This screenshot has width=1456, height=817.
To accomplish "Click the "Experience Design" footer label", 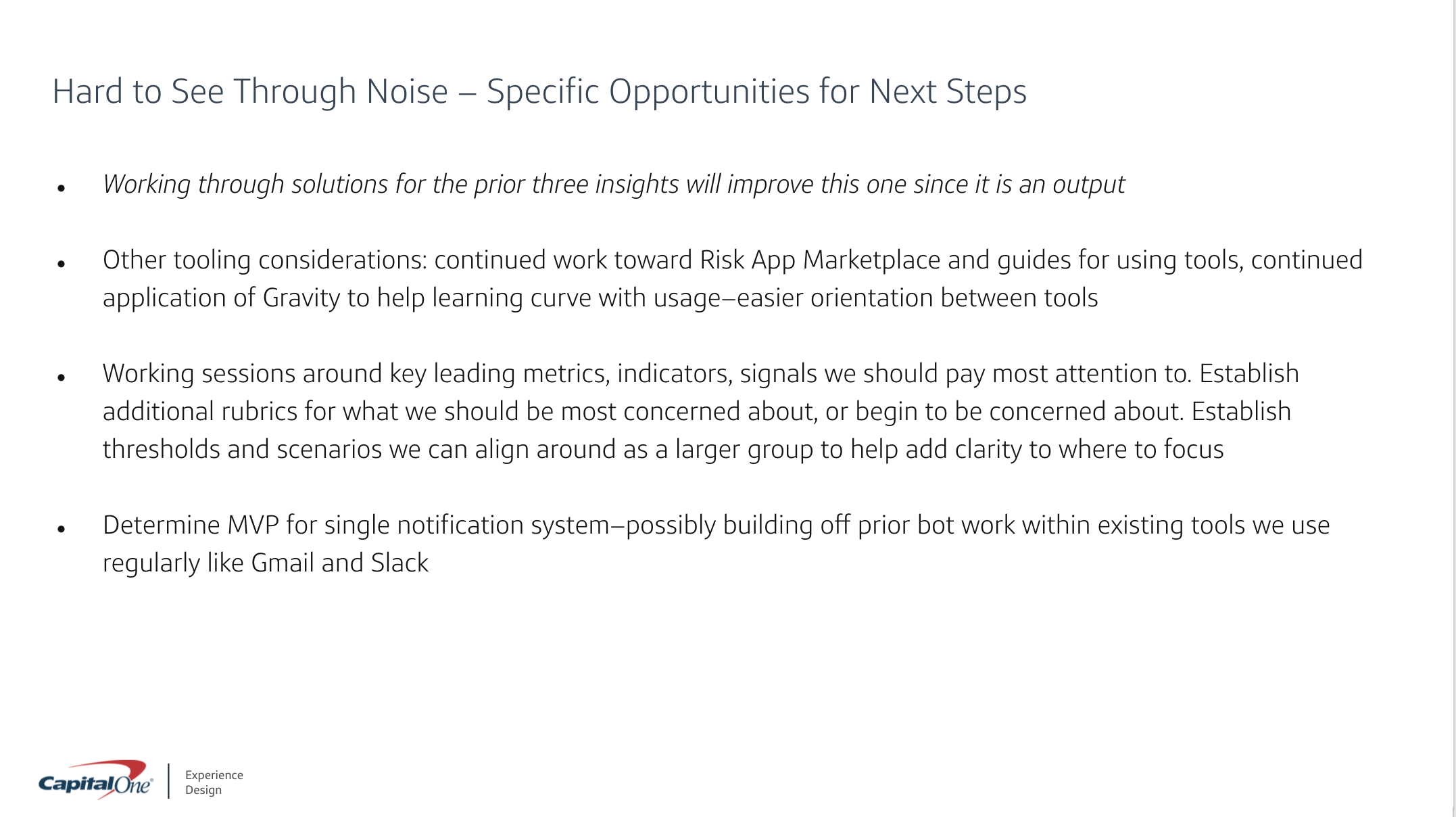I will coord(214,783).
